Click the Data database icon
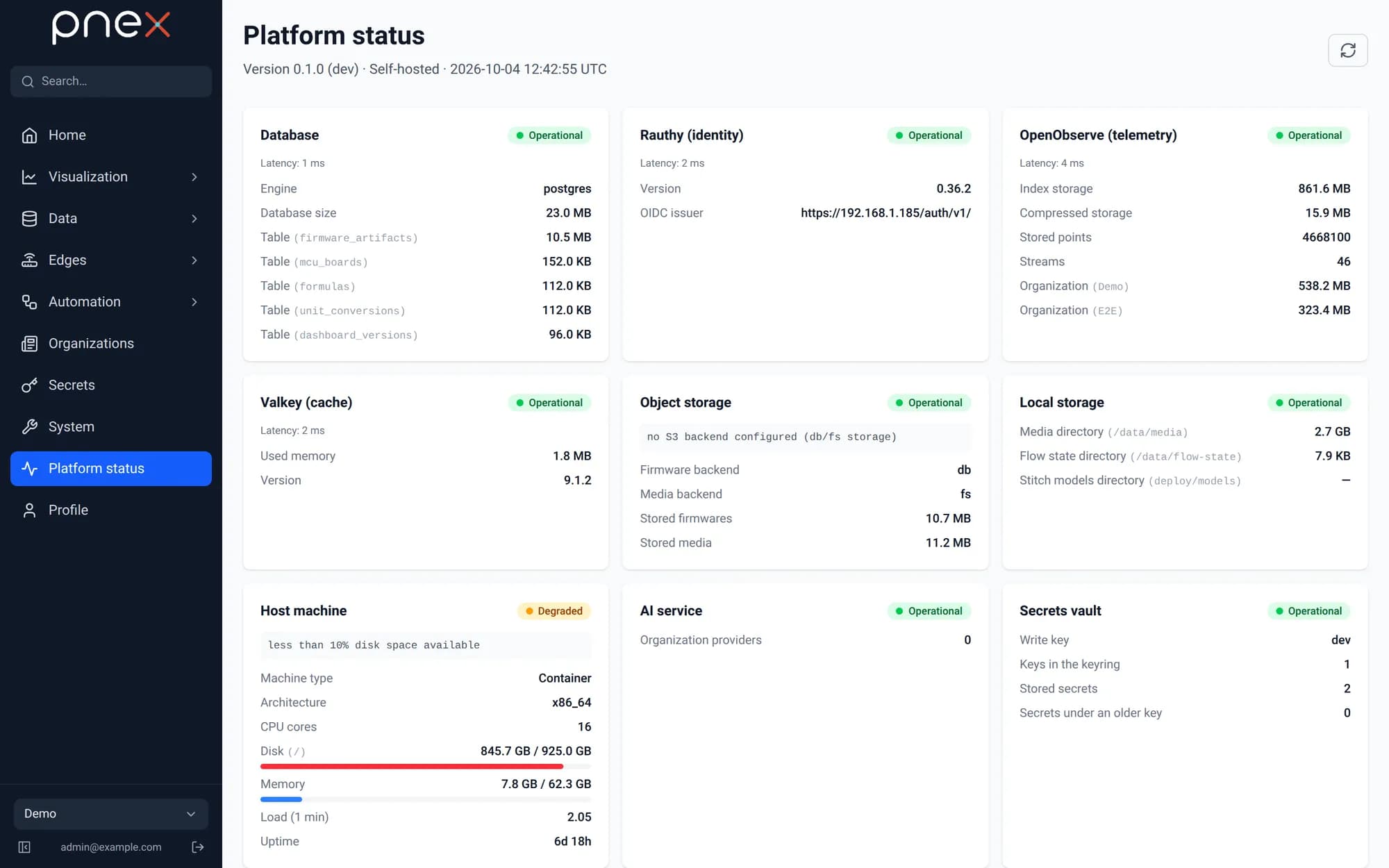 click(x=29, y=219)
